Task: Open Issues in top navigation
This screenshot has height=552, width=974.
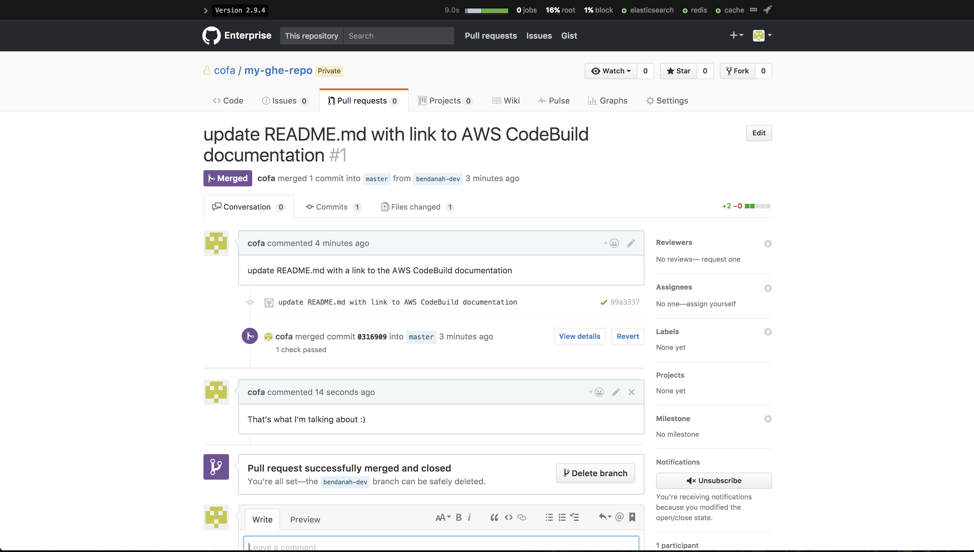Action: pyautogui.click(x=539, y=36)
